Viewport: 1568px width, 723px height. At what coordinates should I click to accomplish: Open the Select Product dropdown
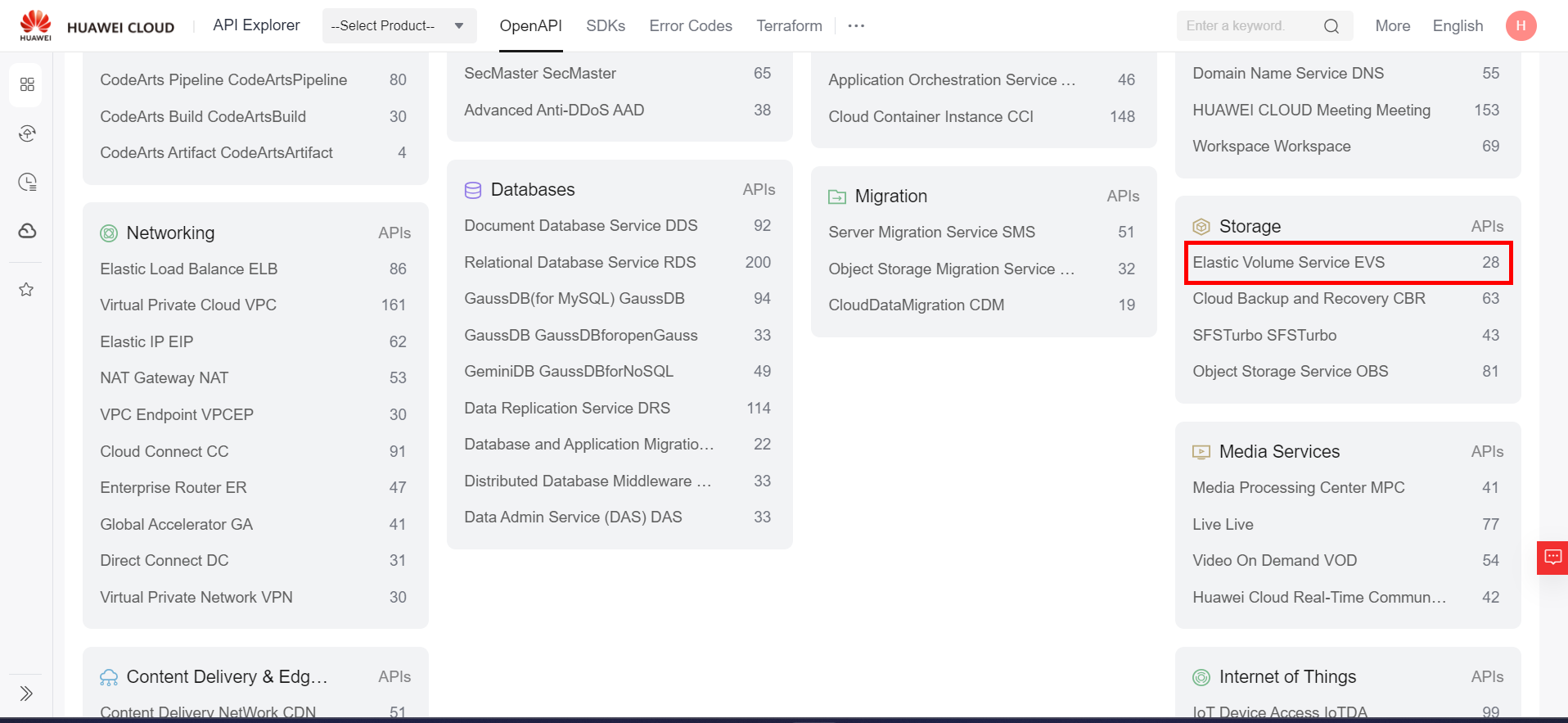pyautogui.click(x=397, y=26)
